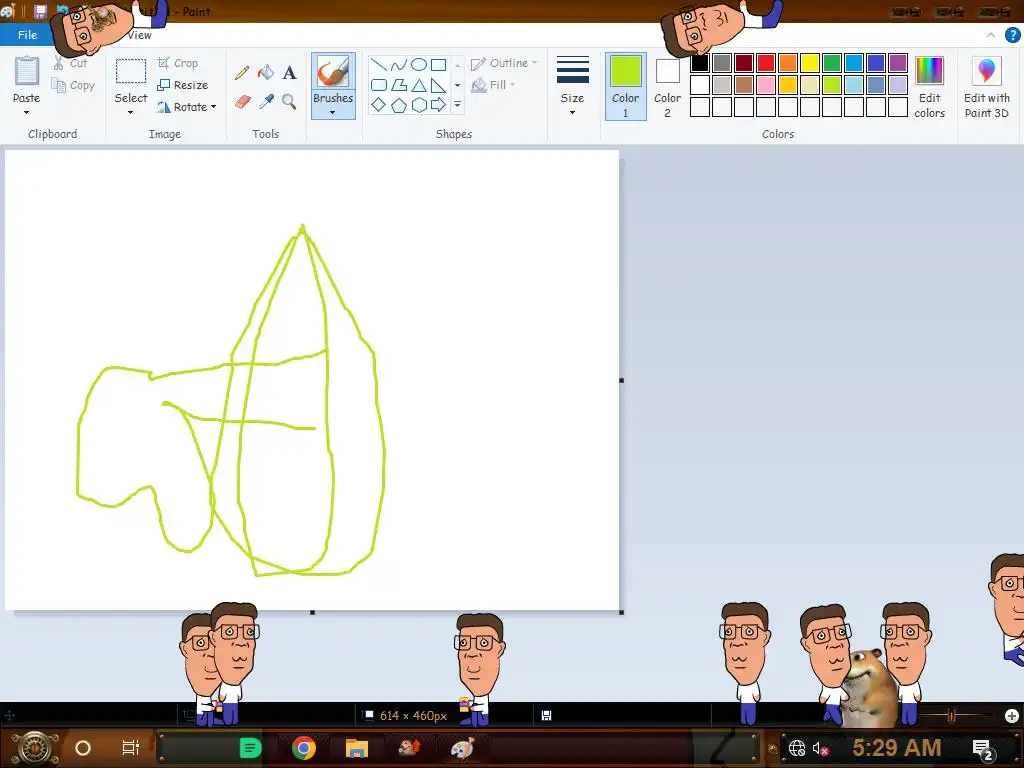Image resolution: width=1024 pixels, height=768 pixels.
Task: Select the Text tool
Action: (x=289, y=72)
